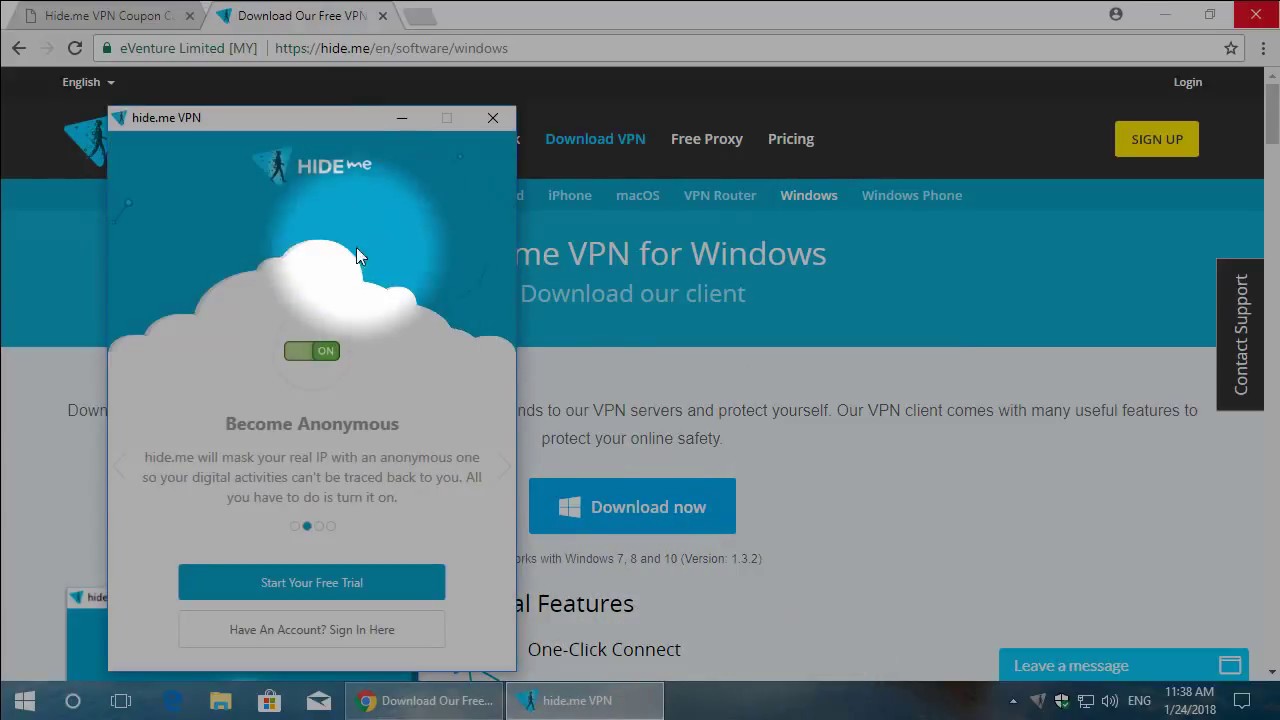Click the HIDE.me logo in the app
Screen dimensions: 1280x720
(312, 166)
